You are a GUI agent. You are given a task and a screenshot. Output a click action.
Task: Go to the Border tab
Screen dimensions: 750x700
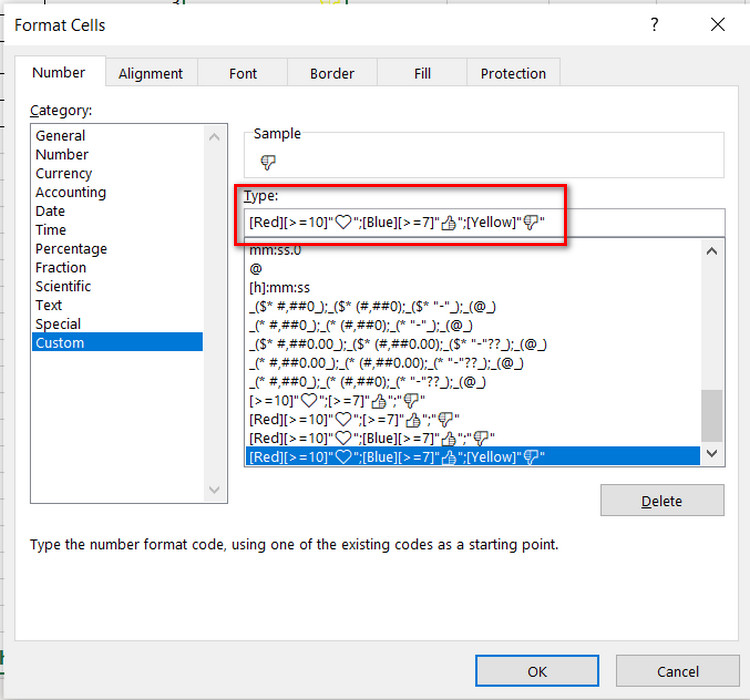tap(332, 73)
